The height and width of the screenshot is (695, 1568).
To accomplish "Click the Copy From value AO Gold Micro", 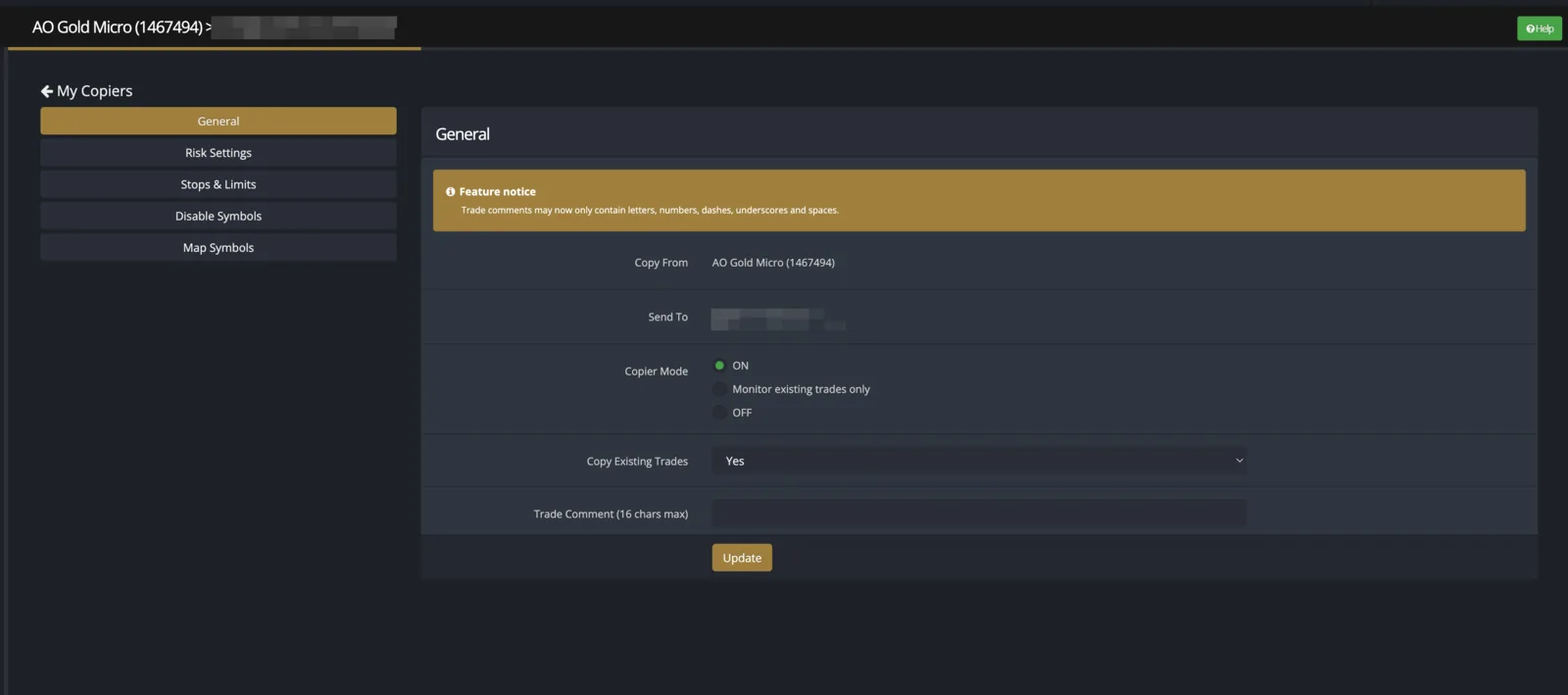I will pyautogui.click(x=773, y=263).
